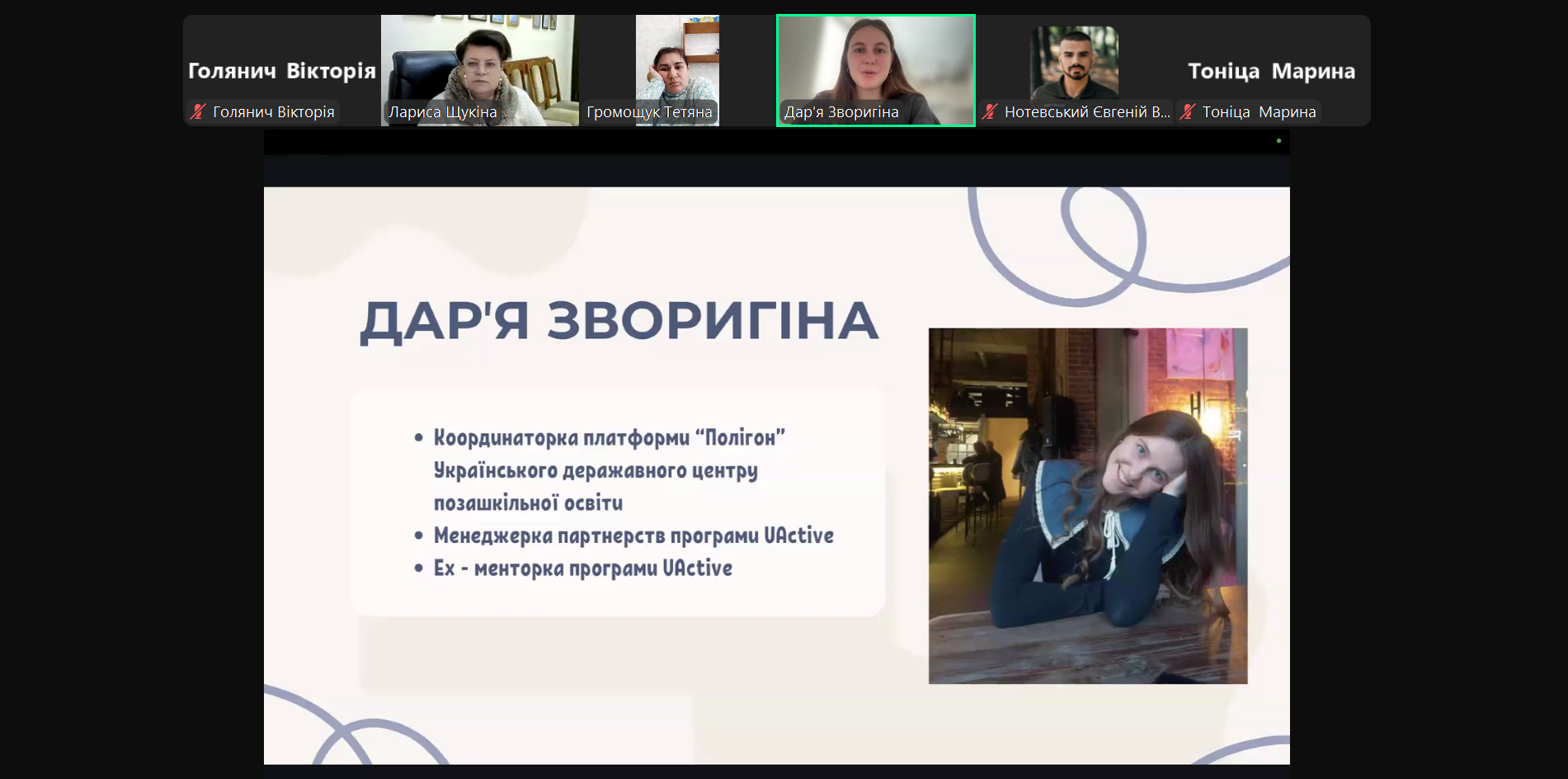Image resolution: width=1568 pixels, height=779 pixels.
Task: Click the slide title ДАР'Я ЗВОРИГІНА
Action: coord(619,321)
